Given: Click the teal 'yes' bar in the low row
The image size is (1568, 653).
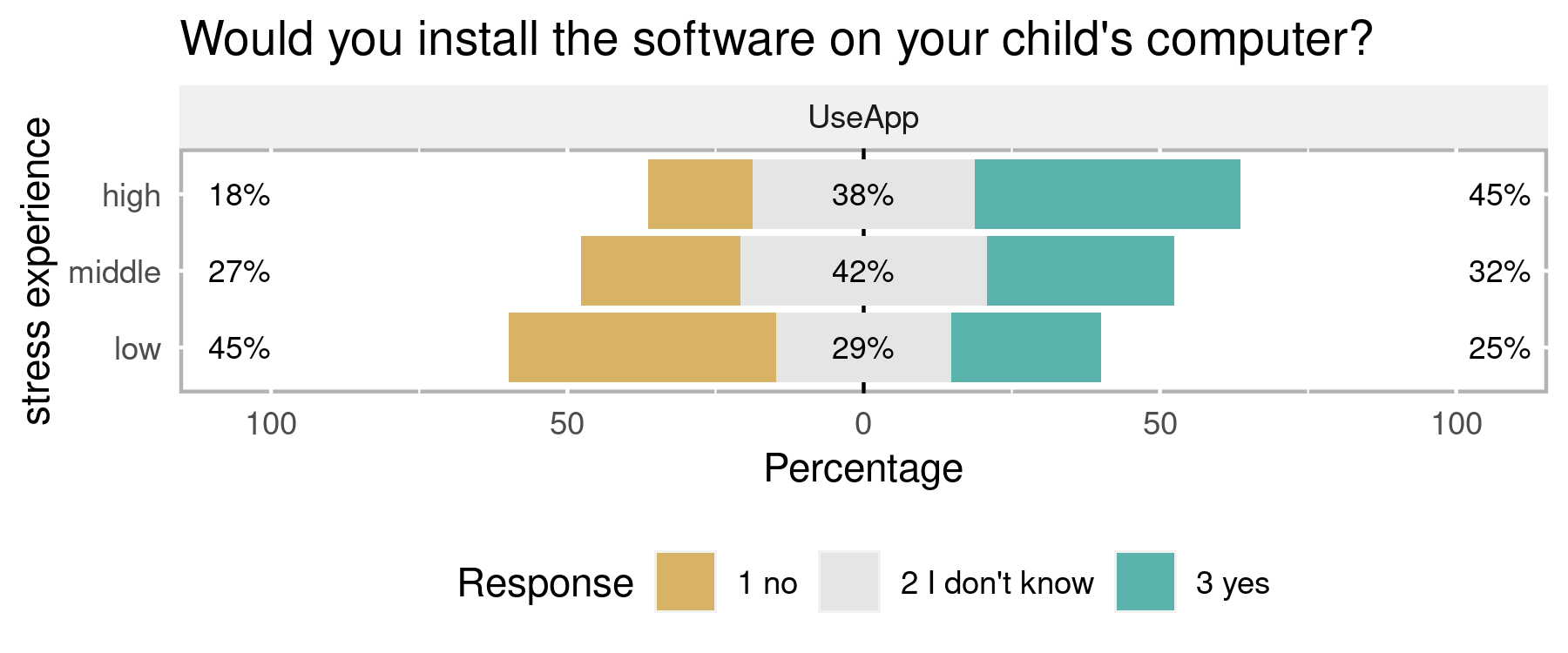Looking at the screenshot, I should pos(1026,347).
